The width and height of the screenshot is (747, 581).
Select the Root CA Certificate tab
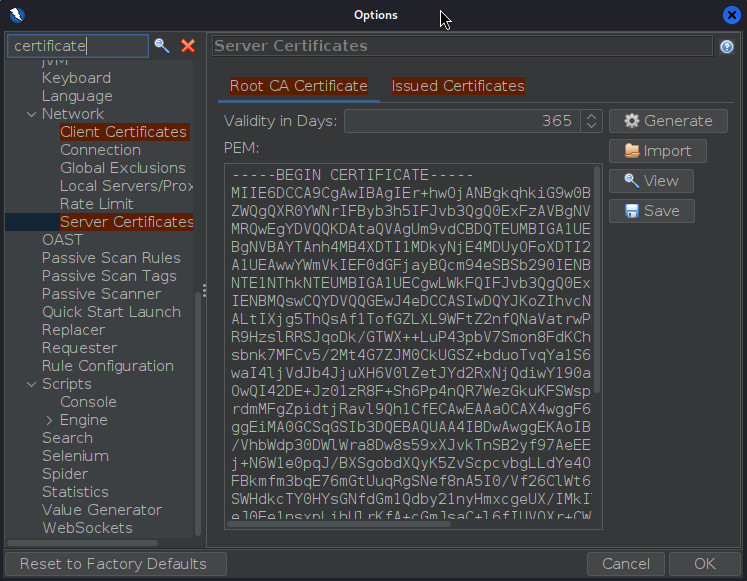click(299, 86)
